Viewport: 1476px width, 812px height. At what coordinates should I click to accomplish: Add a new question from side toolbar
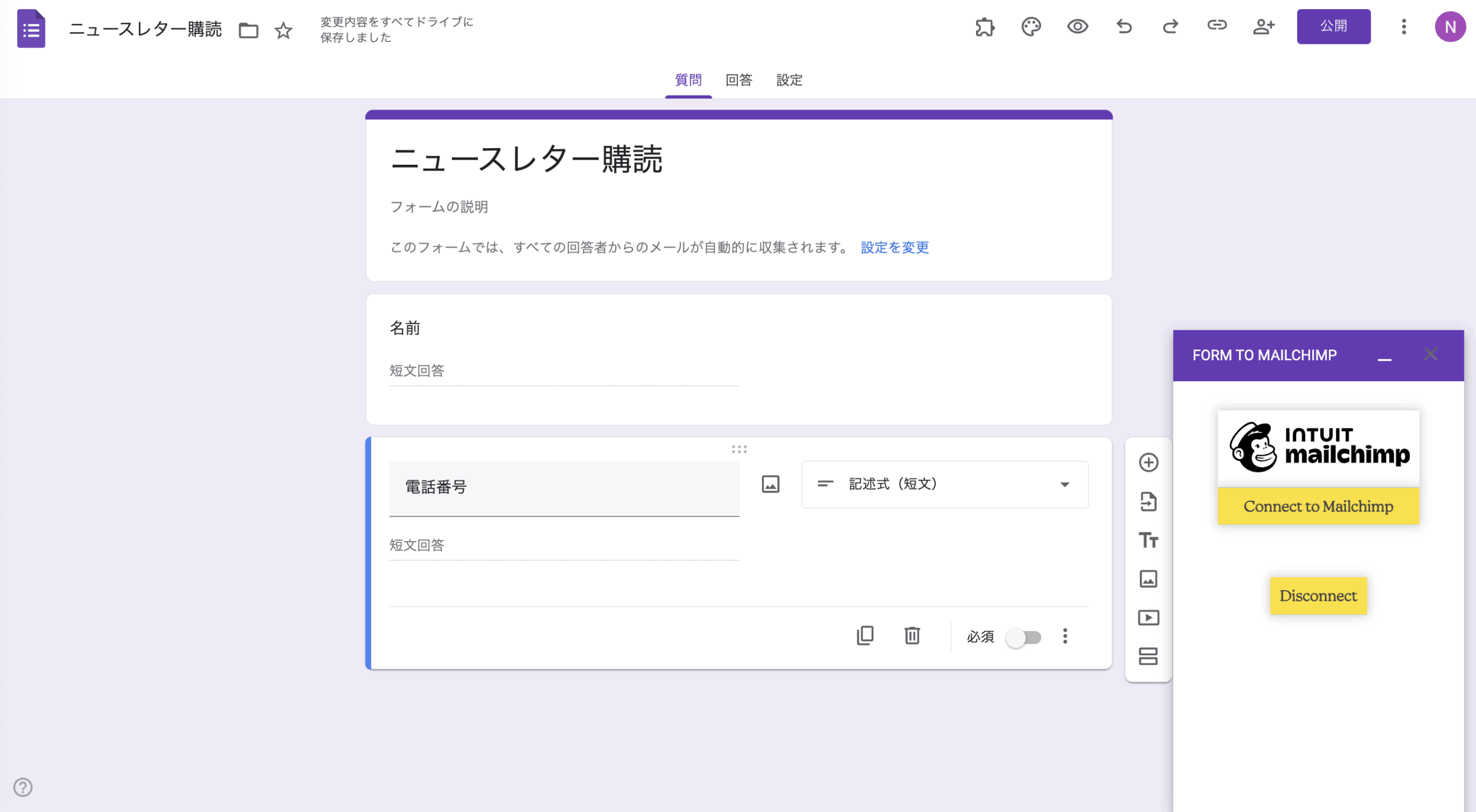click(x=1149, y=462)
